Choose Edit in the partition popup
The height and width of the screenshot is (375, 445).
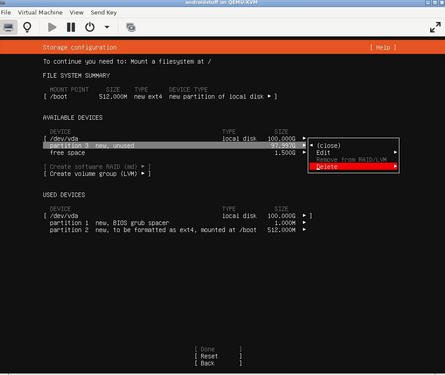click(353, 153)
